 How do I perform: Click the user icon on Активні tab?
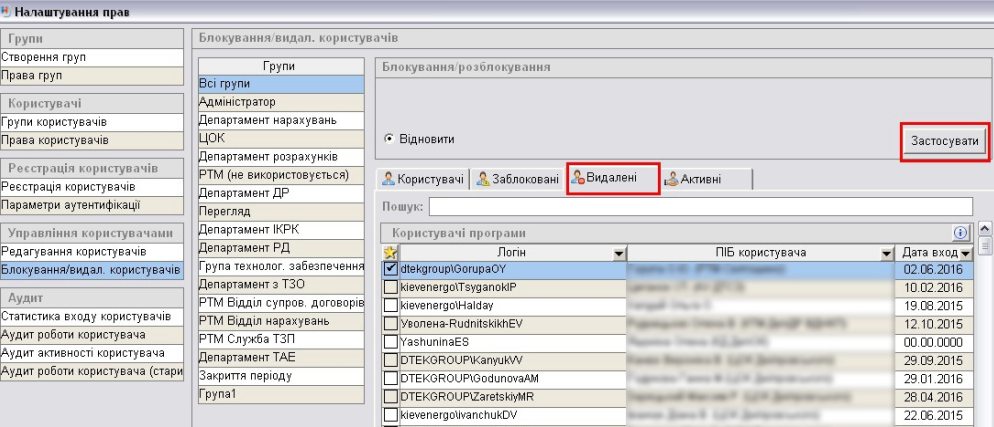(x=671, y=179)
